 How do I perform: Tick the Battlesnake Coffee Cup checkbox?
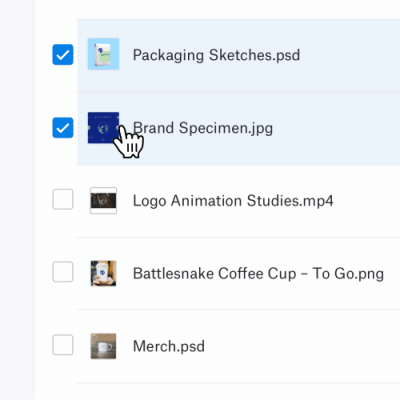coord(63,272)
